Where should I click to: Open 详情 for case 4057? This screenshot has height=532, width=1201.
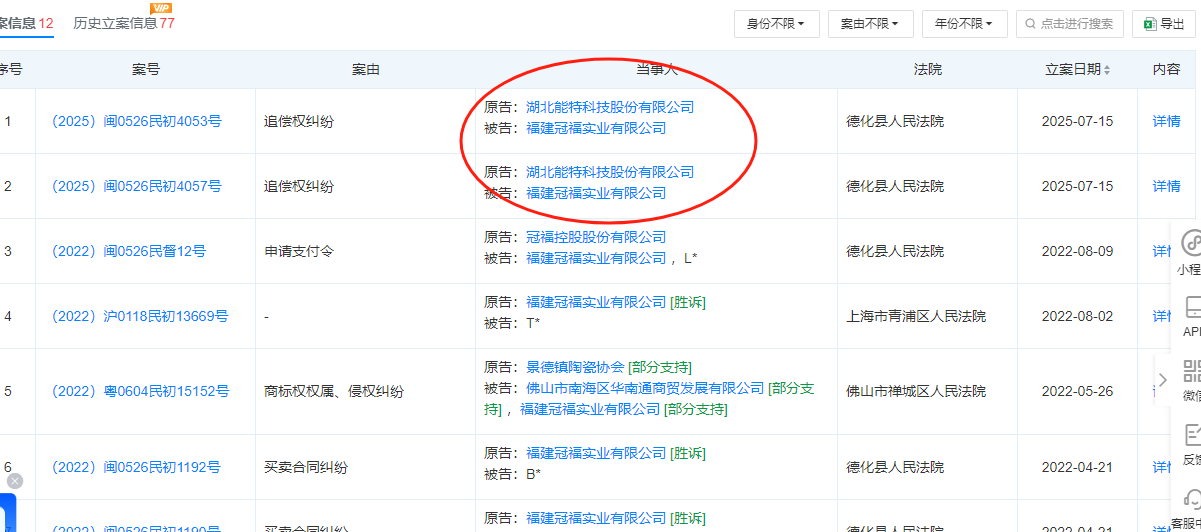(x=1166, y=187)
